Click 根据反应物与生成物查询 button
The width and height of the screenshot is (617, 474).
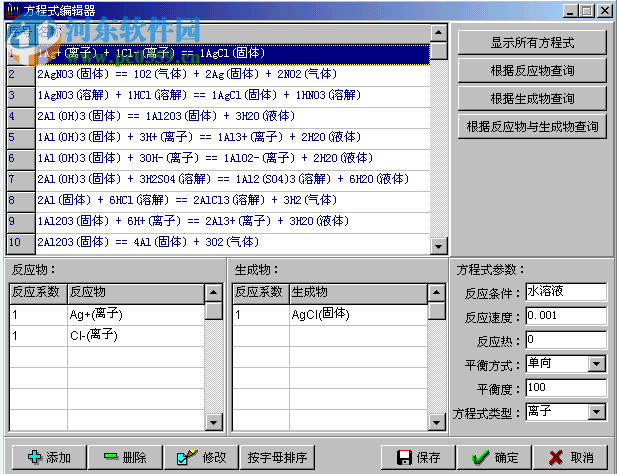click(x=532, y=126)
